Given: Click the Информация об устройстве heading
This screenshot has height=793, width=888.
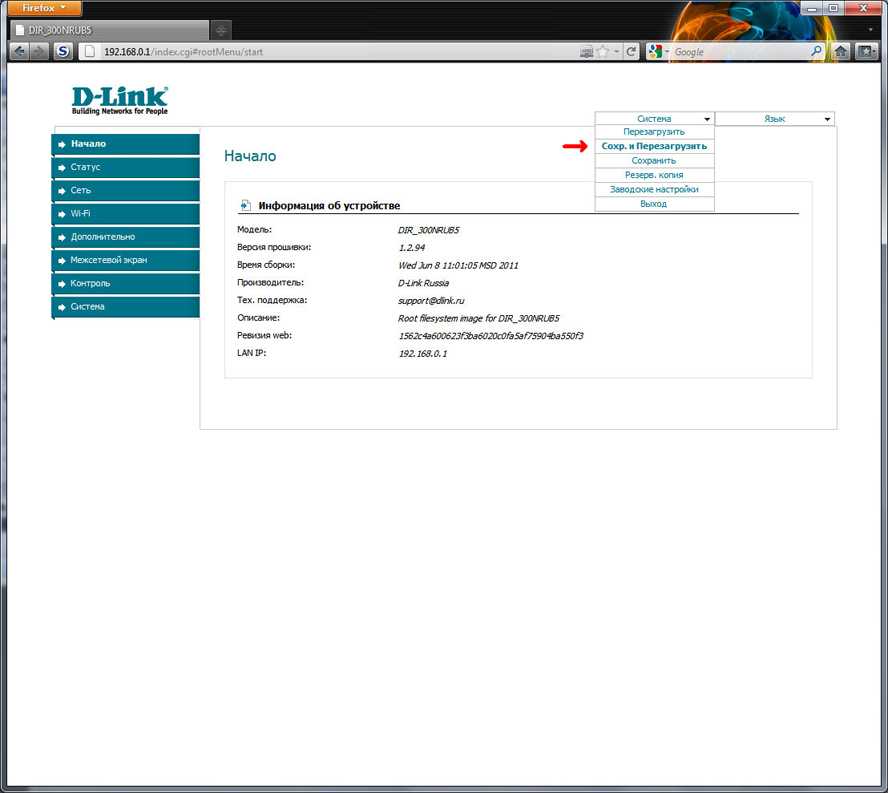Looking at the screenshot, I should point(329,206).
